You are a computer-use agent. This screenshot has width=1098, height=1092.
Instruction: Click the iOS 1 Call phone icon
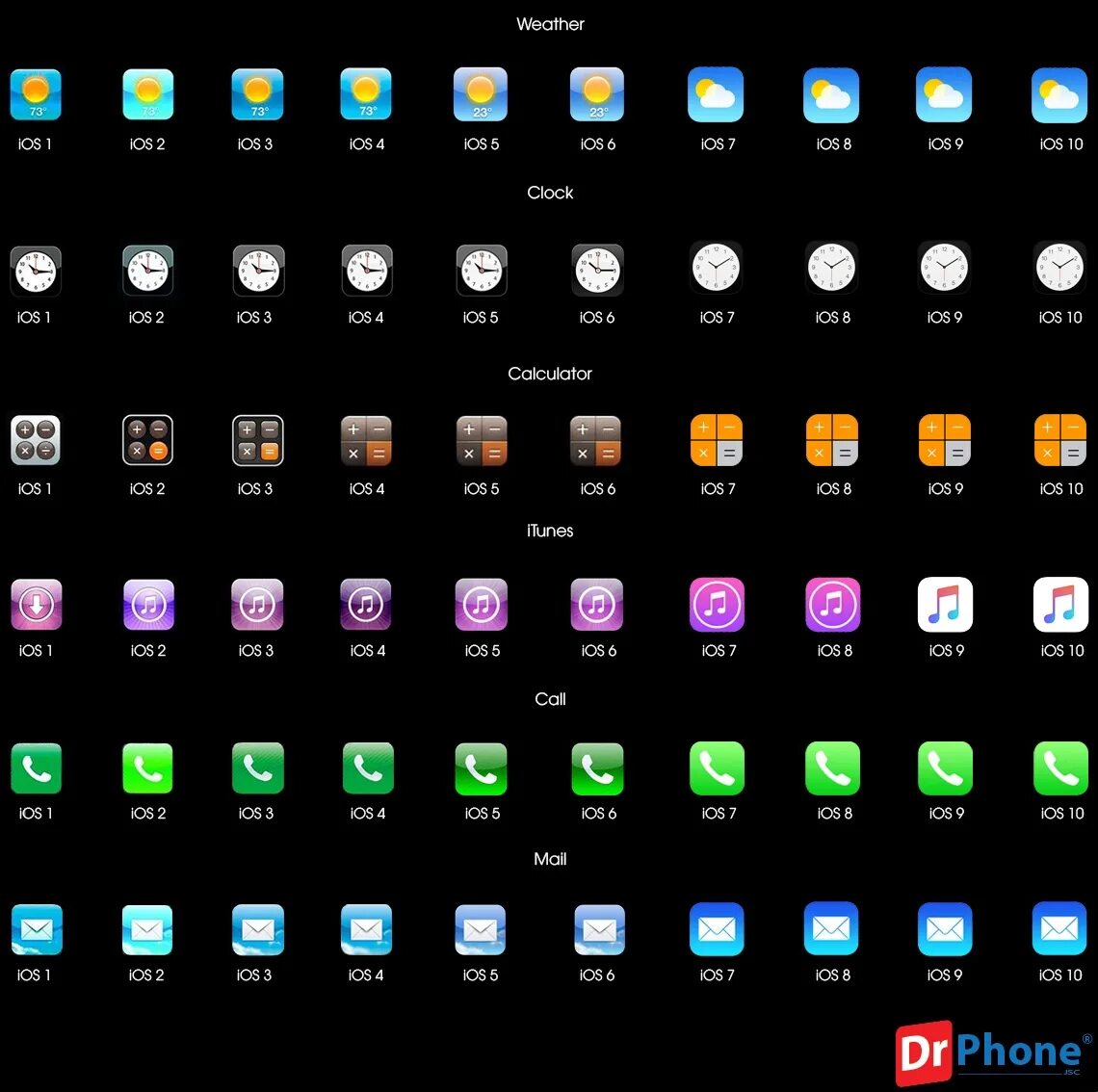point(37,768)
